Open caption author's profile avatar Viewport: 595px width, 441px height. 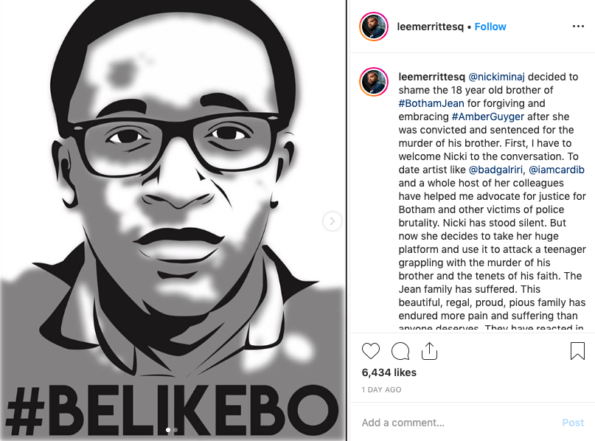click(x=373, y=82)
